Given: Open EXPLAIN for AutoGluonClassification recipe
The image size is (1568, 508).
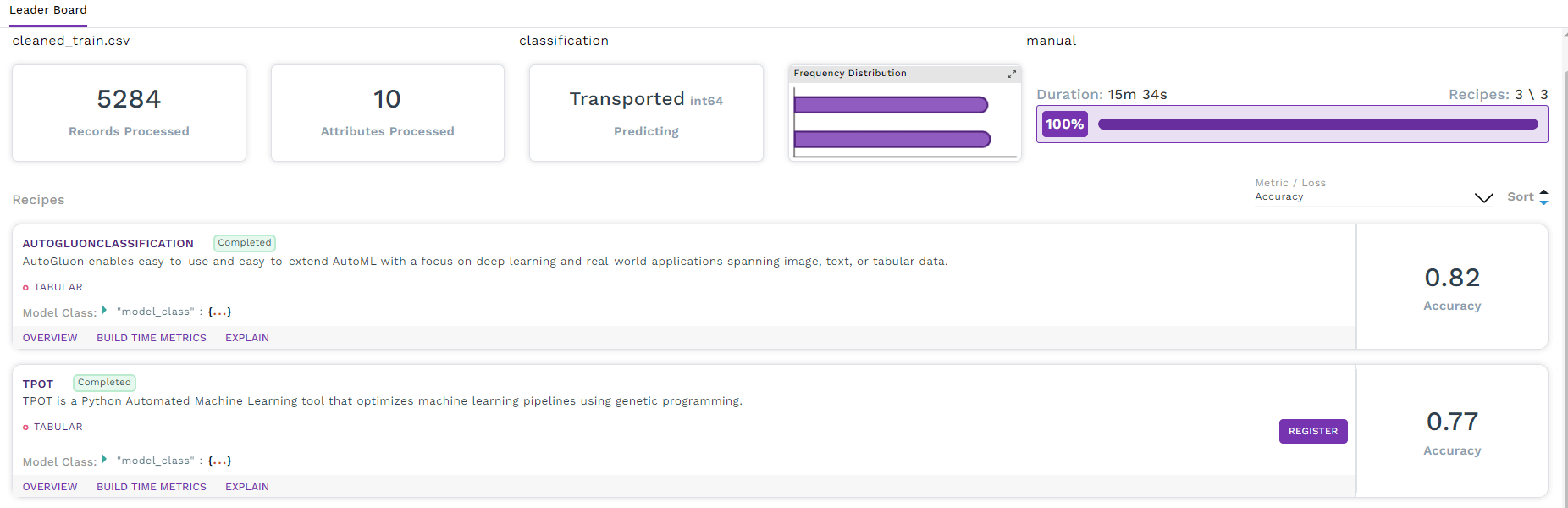Looking at the screenshot, I should pyautogui.click(x=247, y=338).
